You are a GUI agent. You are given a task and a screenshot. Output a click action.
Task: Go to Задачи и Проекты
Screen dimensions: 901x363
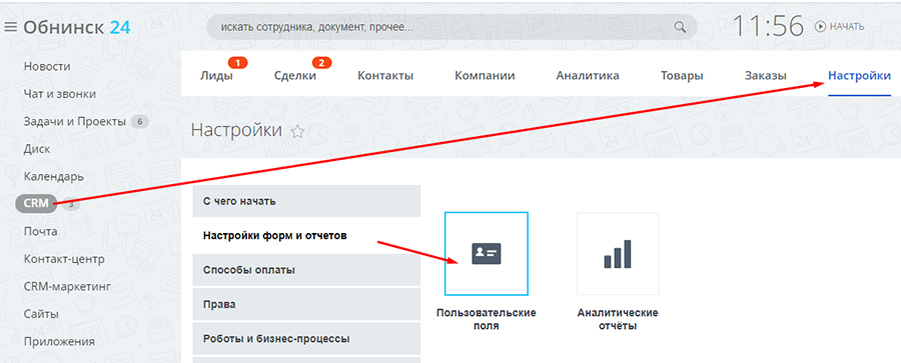[75, 122]
